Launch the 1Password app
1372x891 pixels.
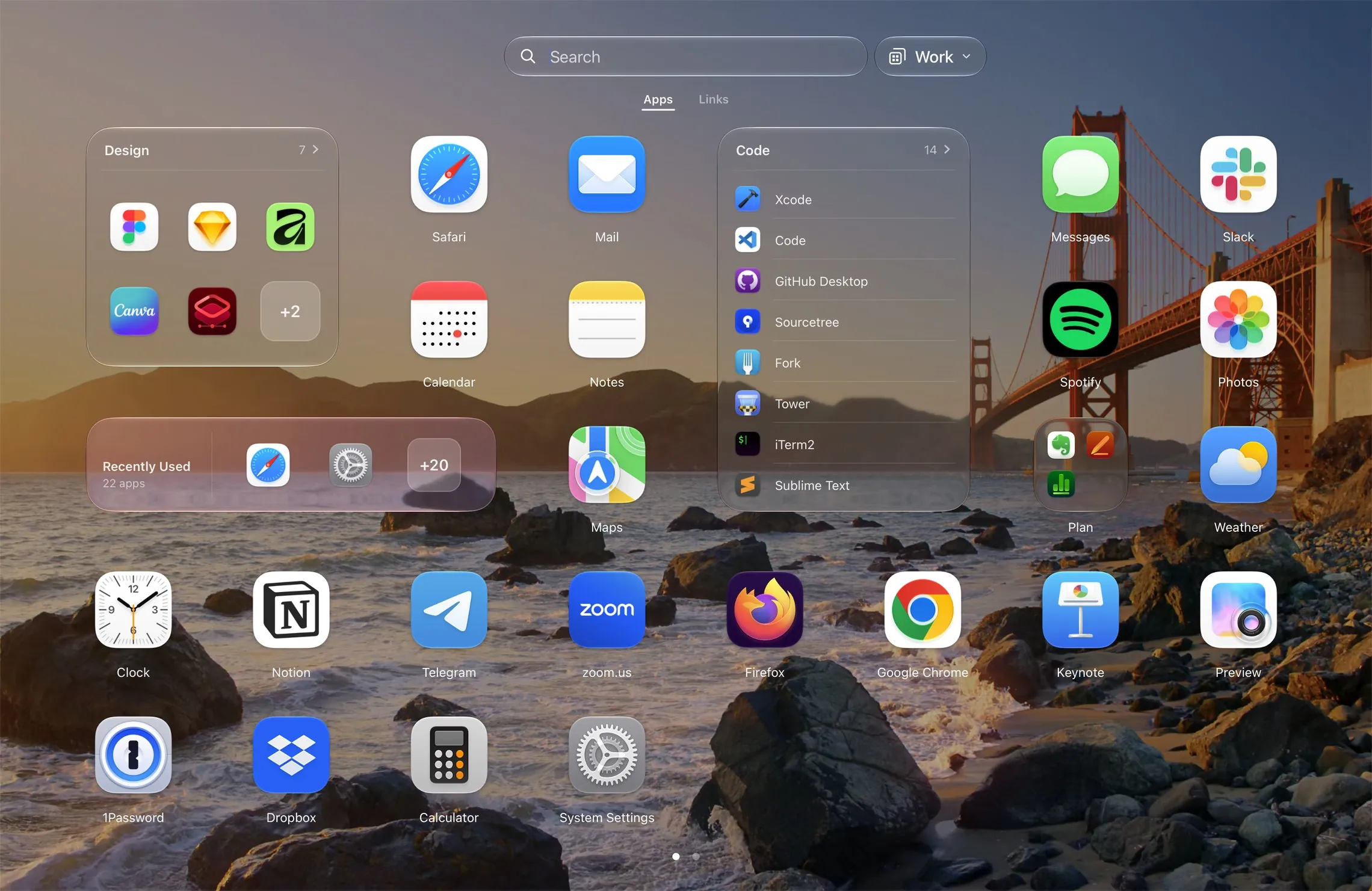tap(133, 755)
